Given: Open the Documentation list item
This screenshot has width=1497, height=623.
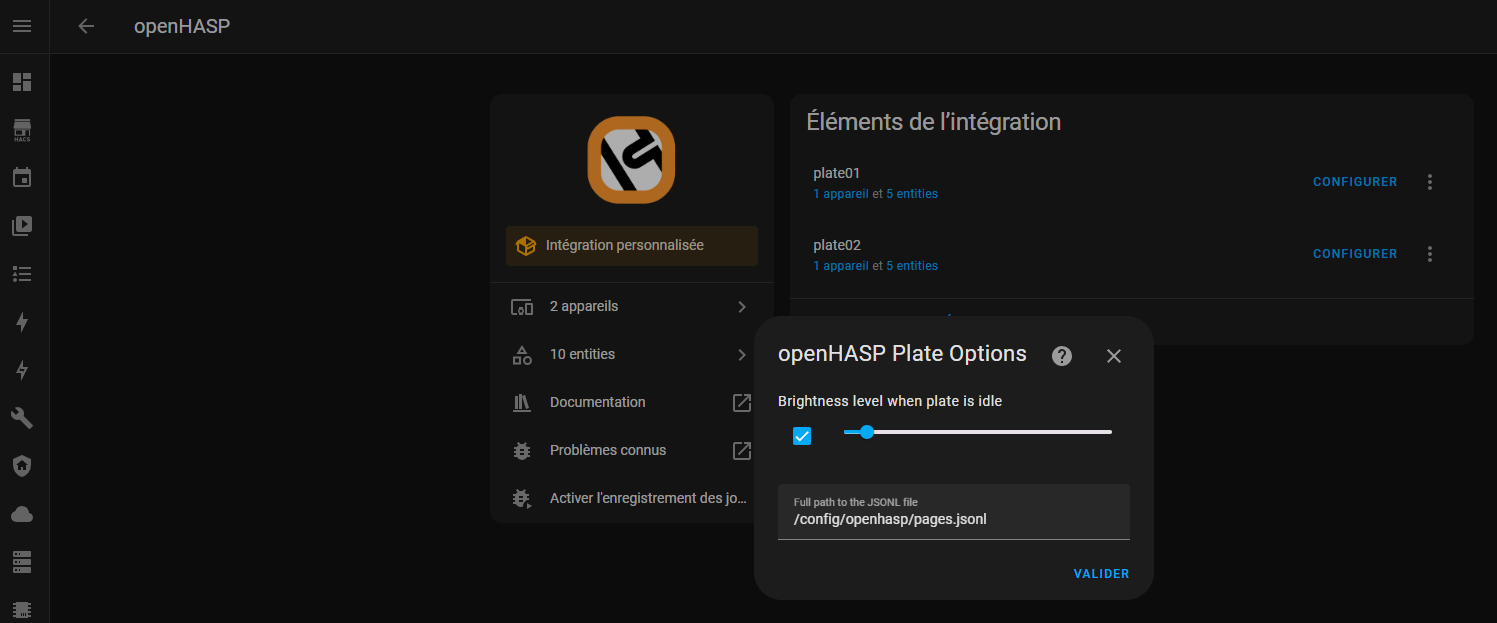Looking at the screenshot, I should [632, 403].
